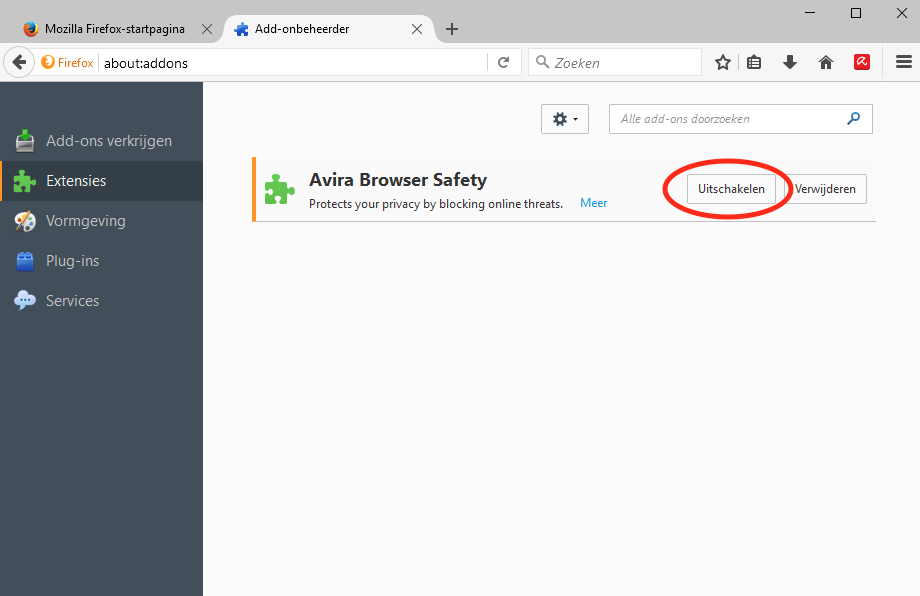Click the back arrow navigation button
The width and height of the screenshot is (920, 596).
(x=19, y=62)
